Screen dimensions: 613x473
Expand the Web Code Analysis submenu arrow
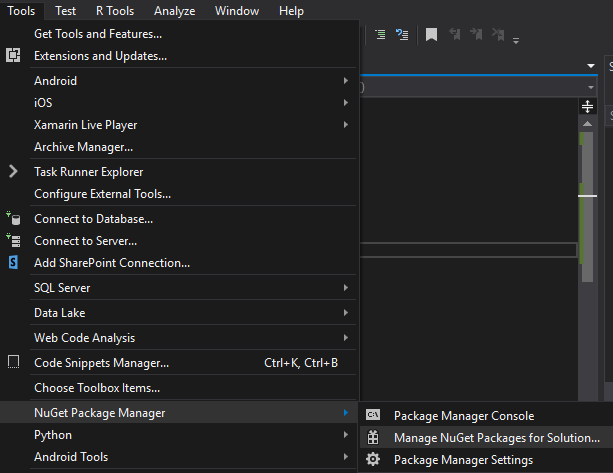pyautogui.click(x=346, y=337)
